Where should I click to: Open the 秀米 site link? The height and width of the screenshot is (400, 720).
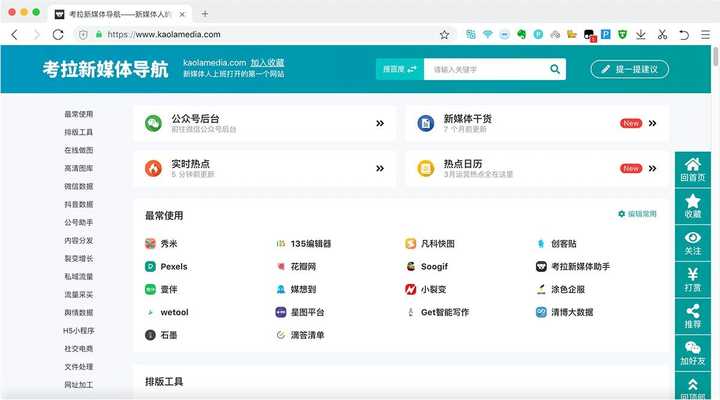coord(161,244)
